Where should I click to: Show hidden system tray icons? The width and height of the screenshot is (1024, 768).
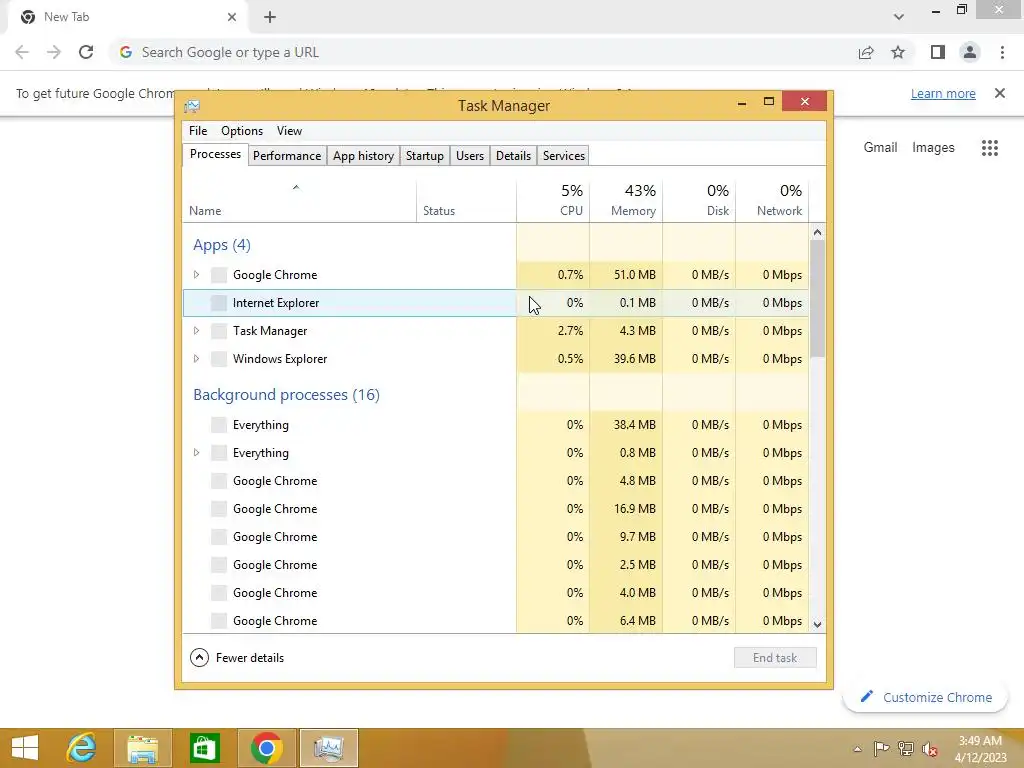tap(857, 749)
